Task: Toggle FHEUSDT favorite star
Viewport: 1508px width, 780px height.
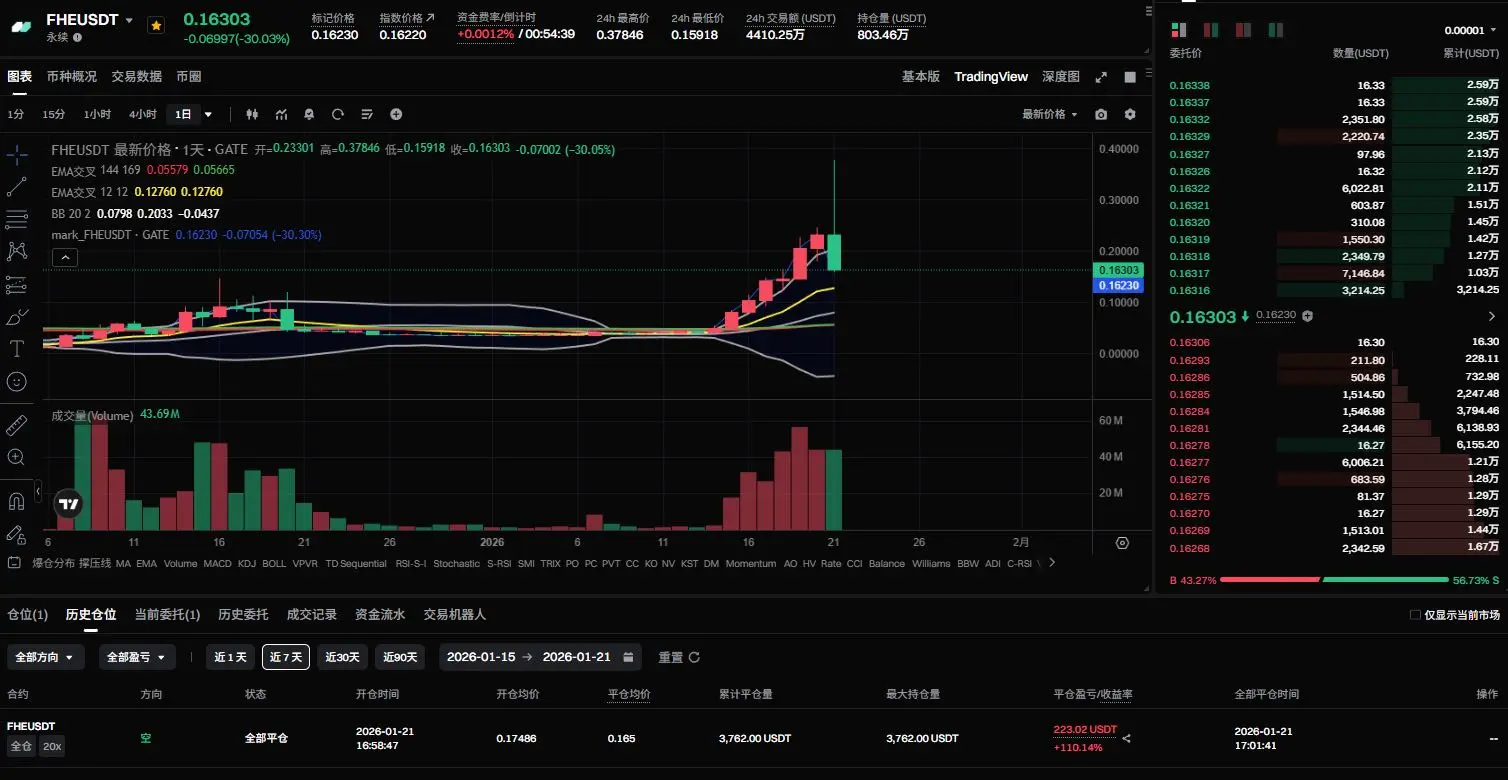Action: (156, 25)
